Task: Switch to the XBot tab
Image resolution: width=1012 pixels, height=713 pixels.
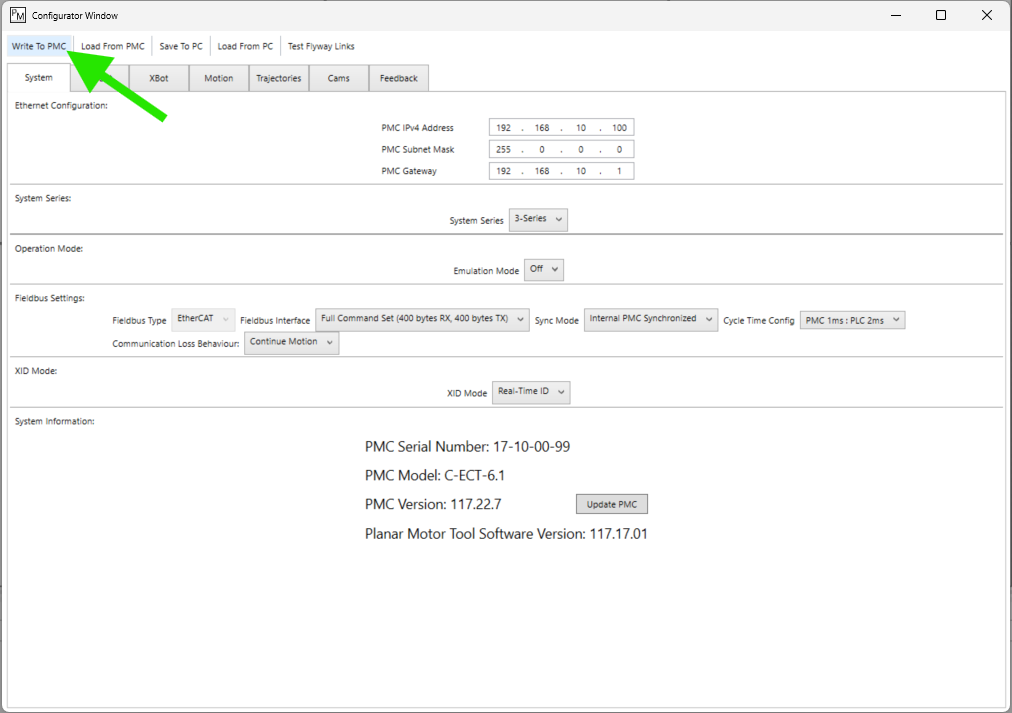Action: [x=159, y=78]
